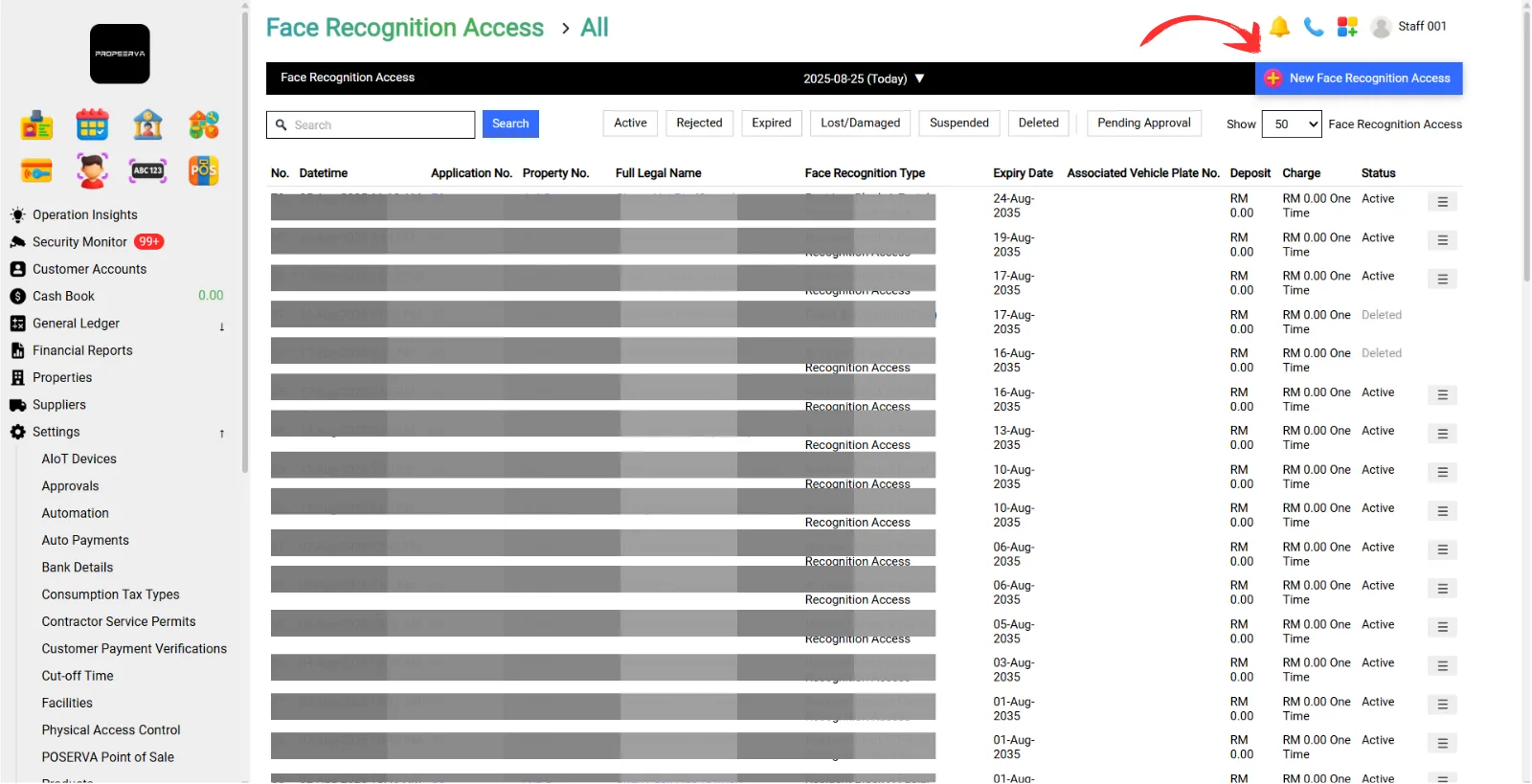Open the bank teller building shortcut icon
Screen dimensions: 1532x784
(147, 124)
